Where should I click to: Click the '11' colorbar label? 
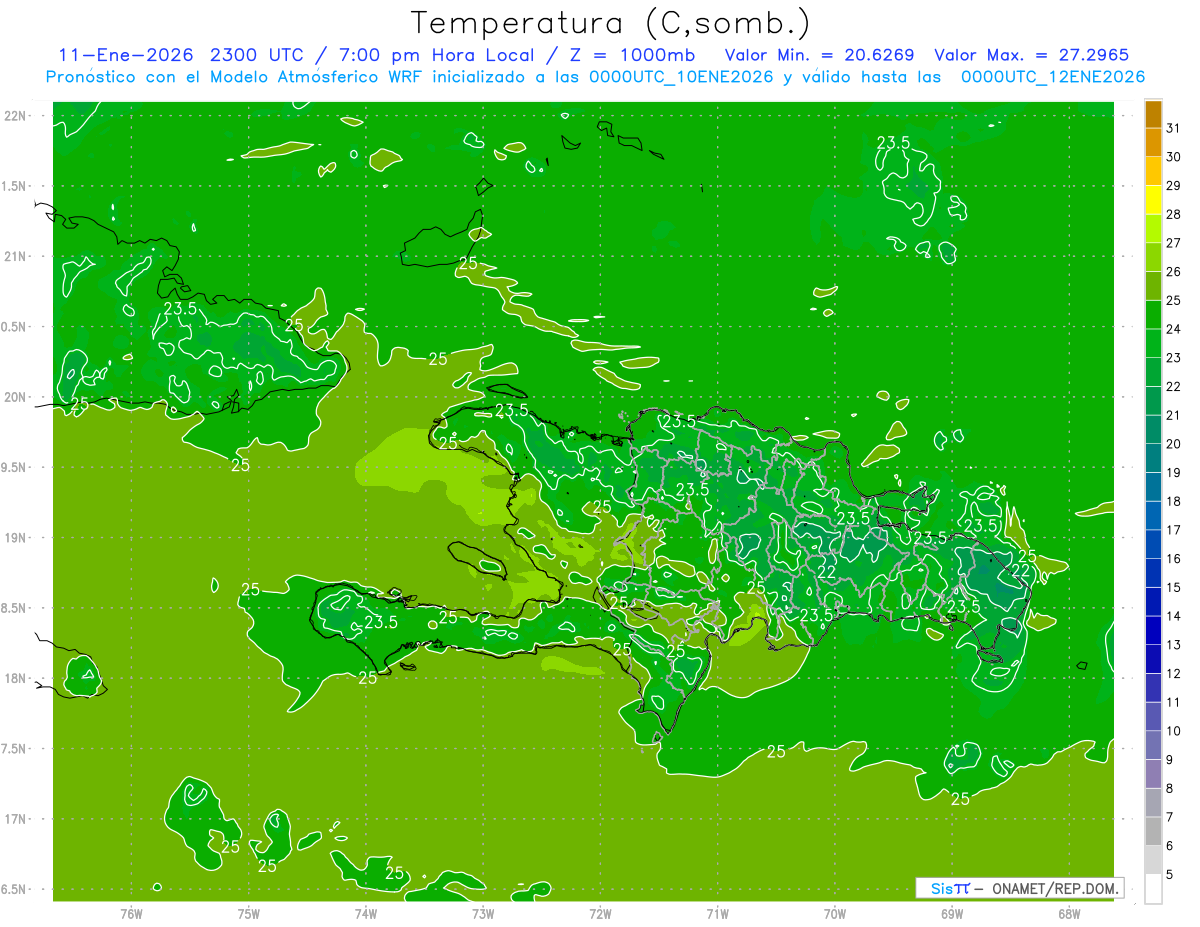coord(1173,703)
